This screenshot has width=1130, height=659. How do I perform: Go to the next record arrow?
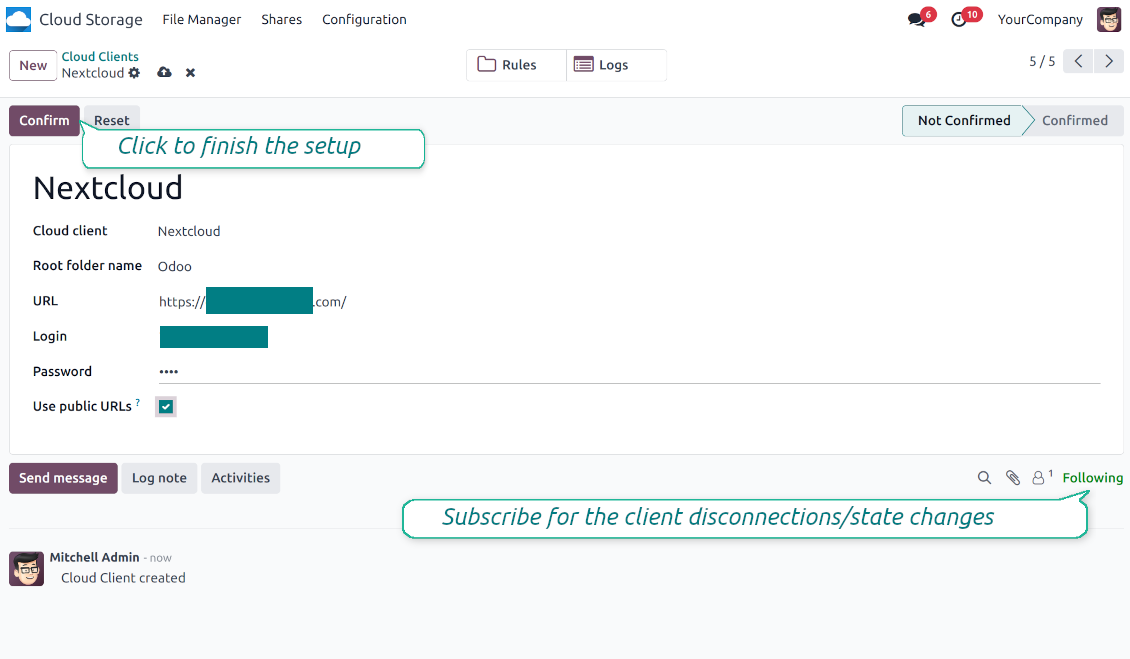(x=1108, y=61)
